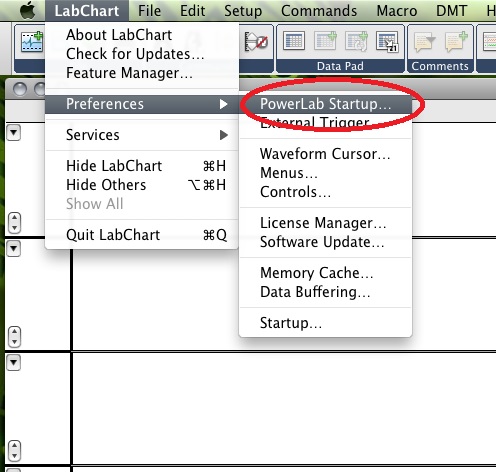Open the Macro menu
The image size is (496, 472).
tap(397, 11)
